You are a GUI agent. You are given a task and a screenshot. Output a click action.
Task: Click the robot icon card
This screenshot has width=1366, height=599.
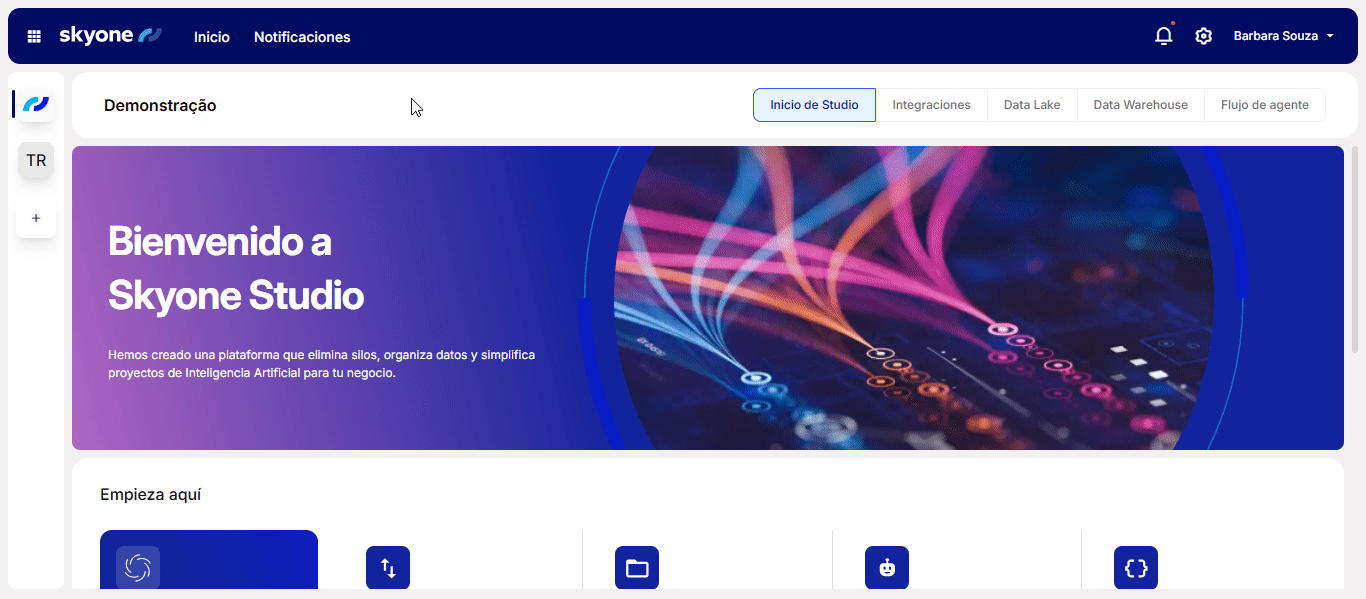click(887, 568)
